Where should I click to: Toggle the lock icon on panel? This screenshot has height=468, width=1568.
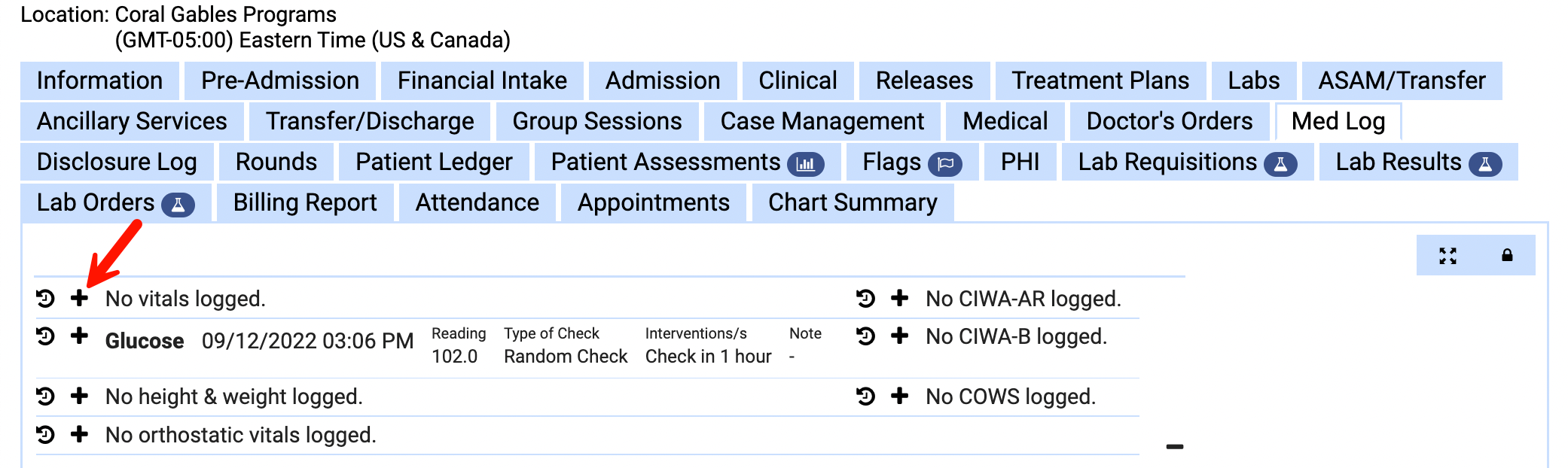click(1507, 256)
